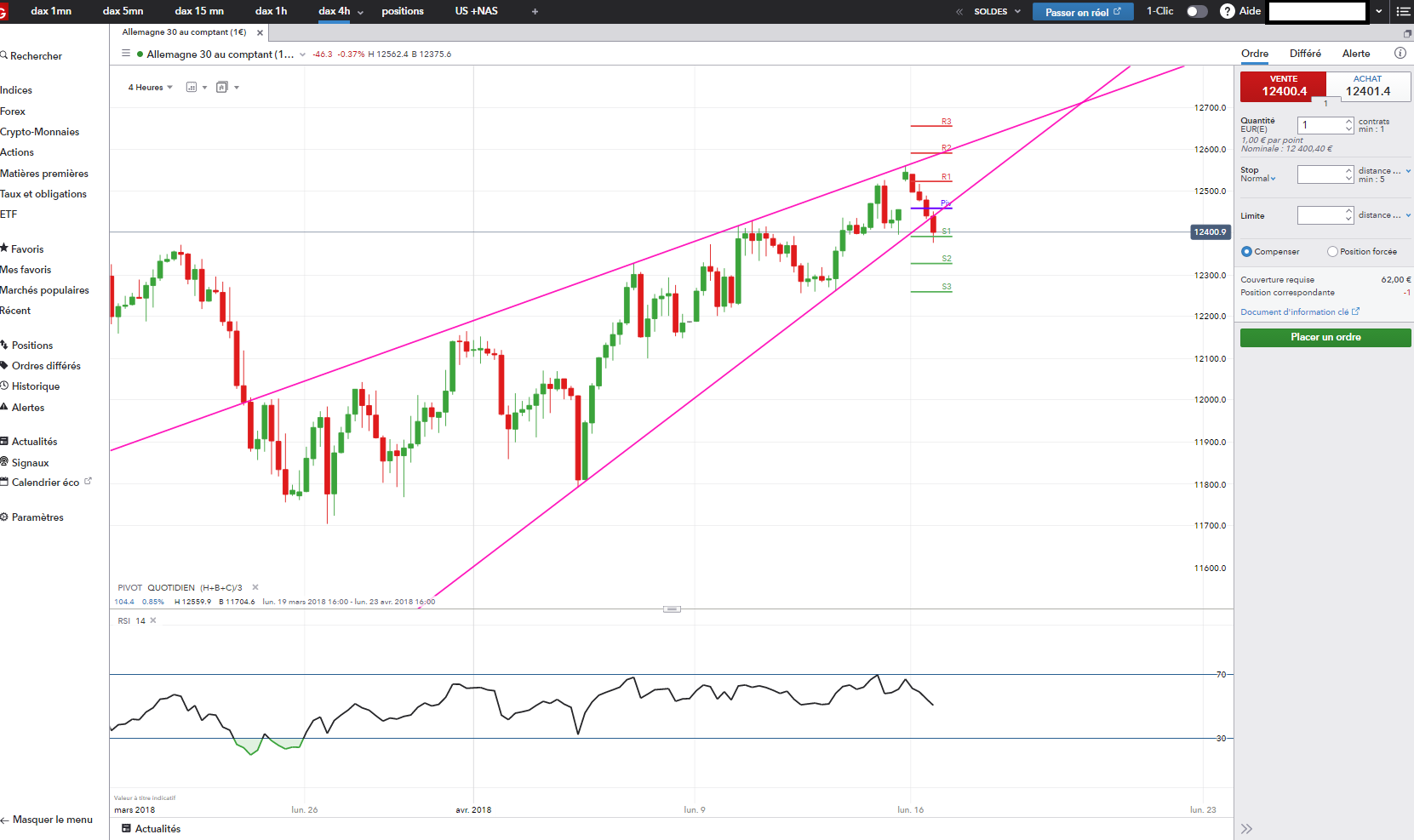
Task: Click the VENTE 12400.4 sell button
Action: [1284, 86]
